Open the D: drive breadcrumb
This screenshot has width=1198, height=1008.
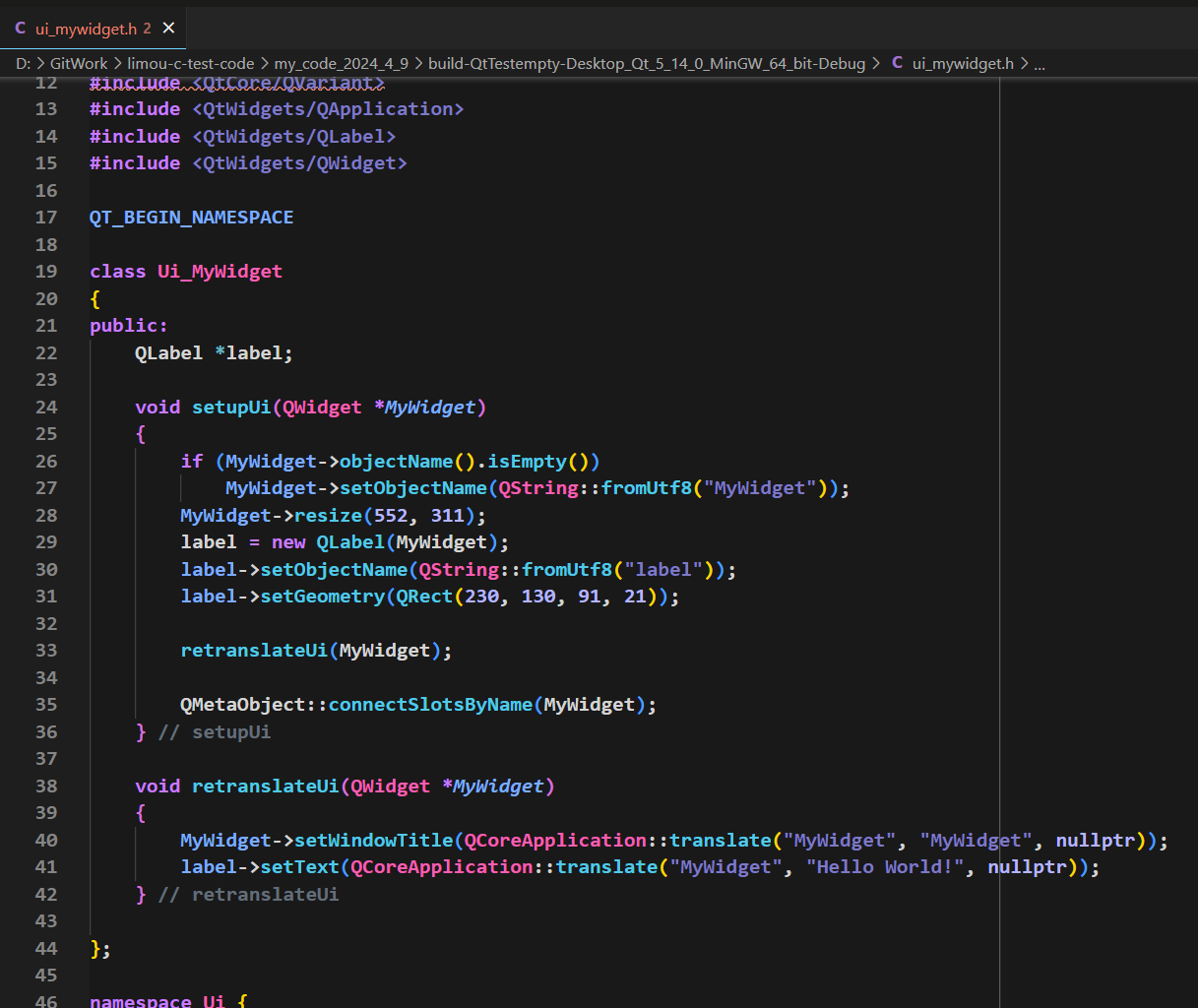tap(23, 63)
